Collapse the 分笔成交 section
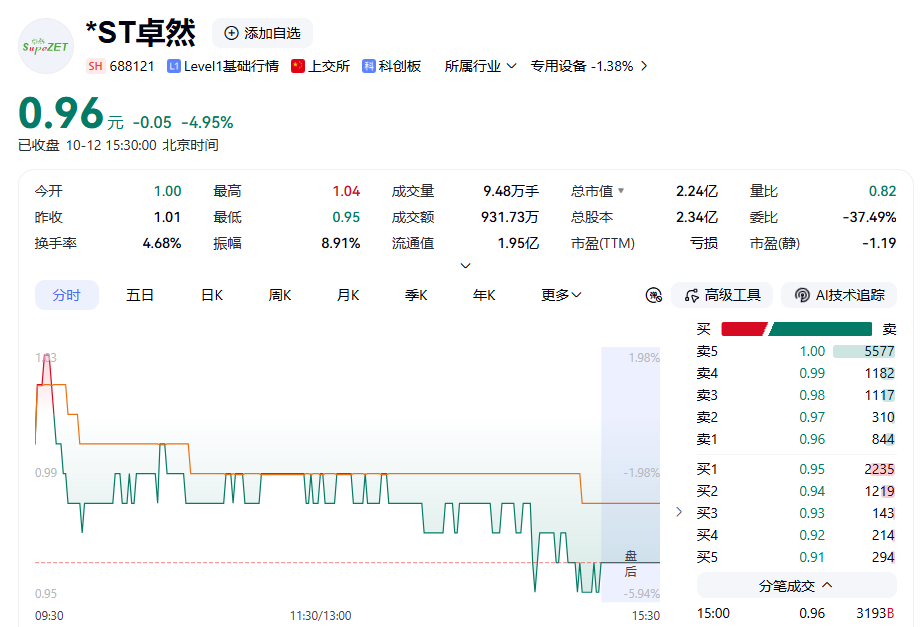Screen dimensions: 923x627 796,586
